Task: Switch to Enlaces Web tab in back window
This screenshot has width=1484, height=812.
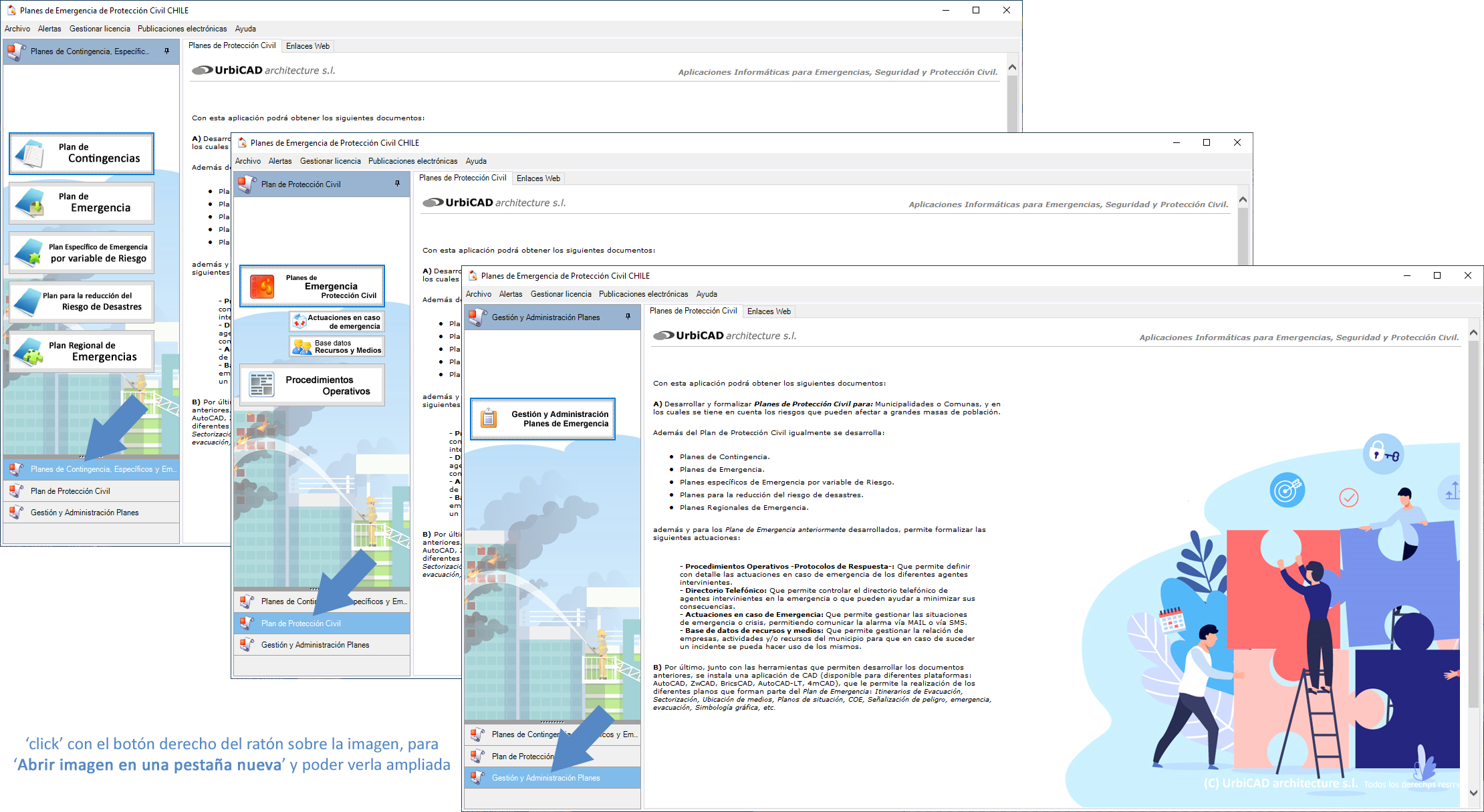Action: click(x=307, y=46)
